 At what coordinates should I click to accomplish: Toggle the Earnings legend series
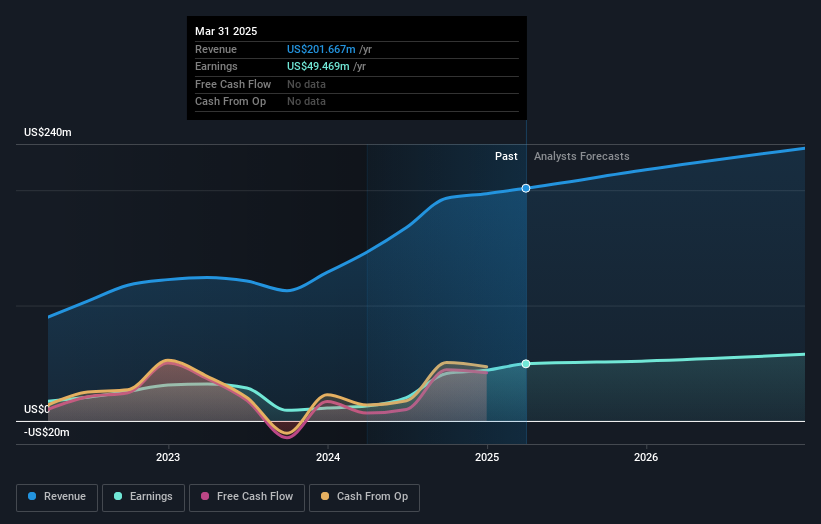click(x=143, y=497)
